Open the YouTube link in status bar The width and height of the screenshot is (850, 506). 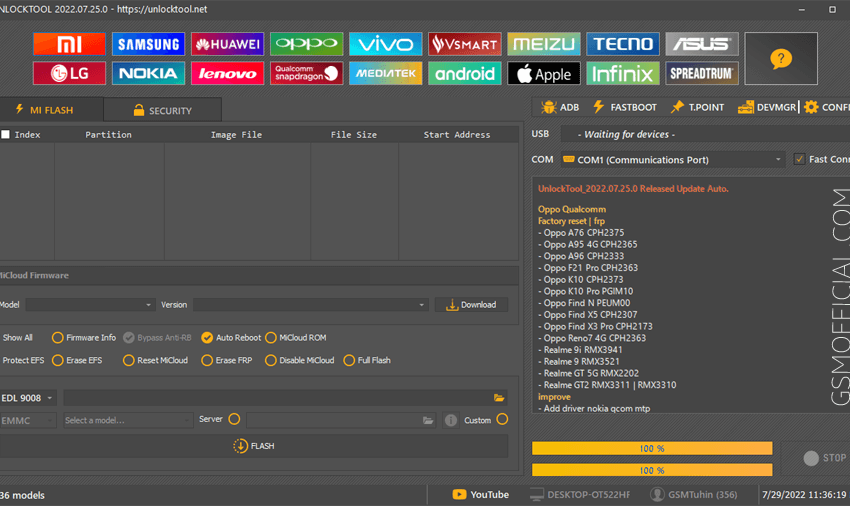[x=480, y=495]
